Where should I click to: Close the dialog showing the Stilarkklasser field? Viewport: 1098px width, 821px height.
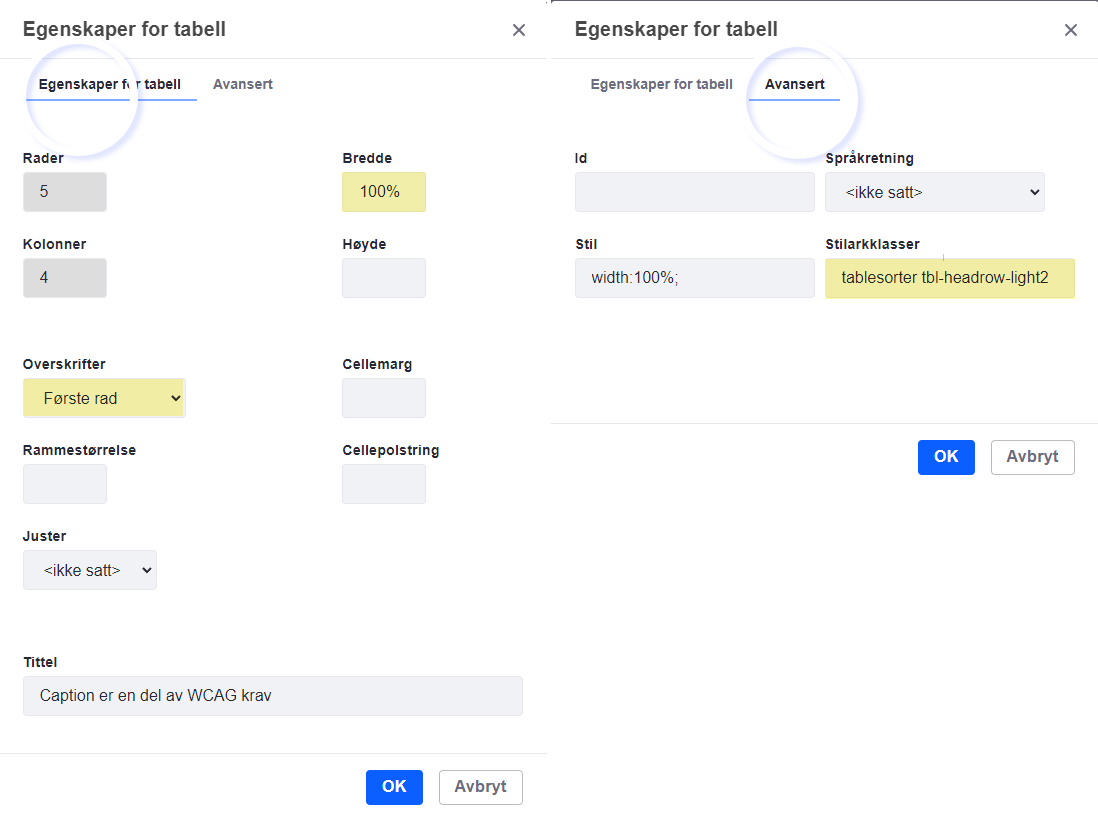click(1071, 30)
